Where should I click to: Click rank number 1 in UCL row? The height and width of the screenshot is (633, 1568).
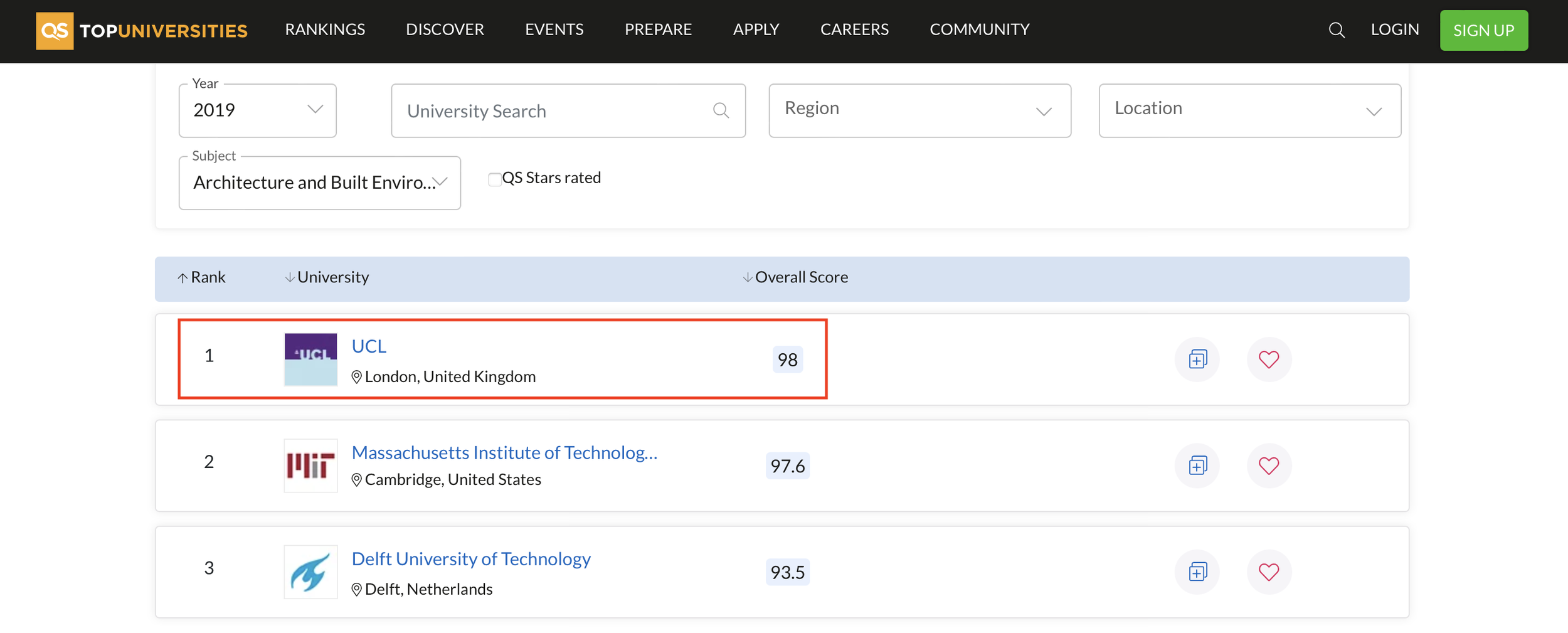(209, 356)
